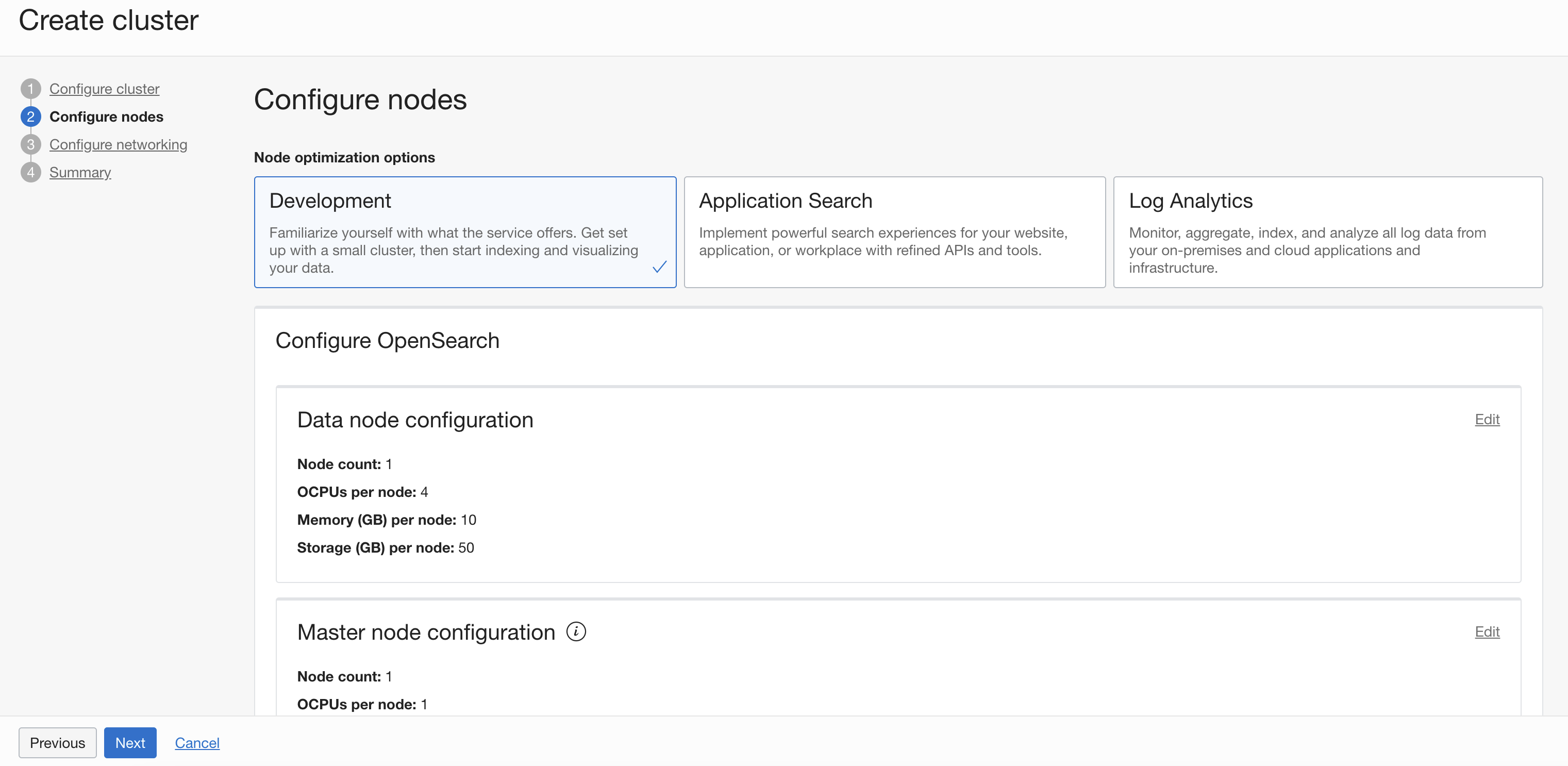Click the Master node 'Node count: 1' text
Screen dimensions: 1568x766
(344, 676)
